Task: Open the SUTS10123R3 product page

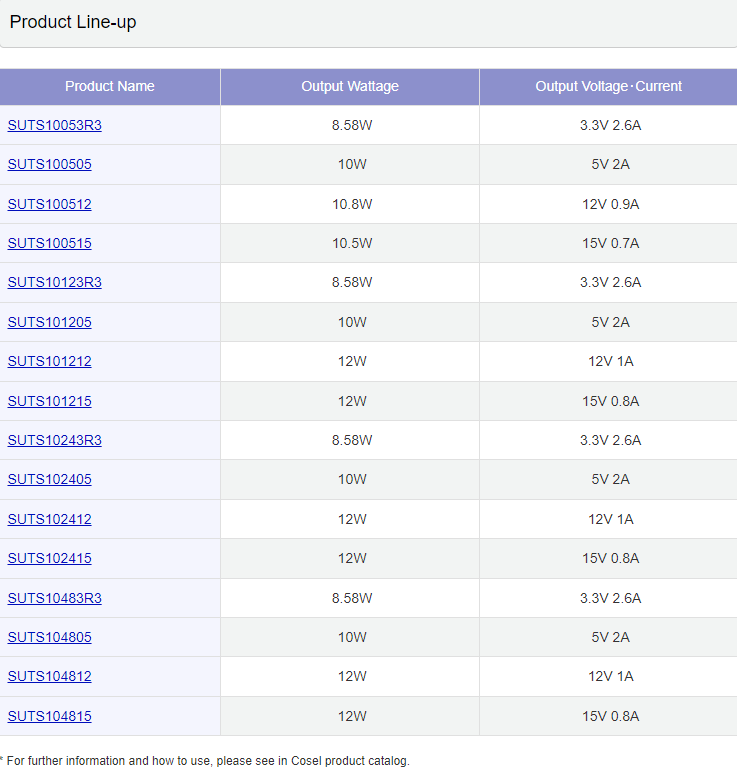Action: click(54, 282)
